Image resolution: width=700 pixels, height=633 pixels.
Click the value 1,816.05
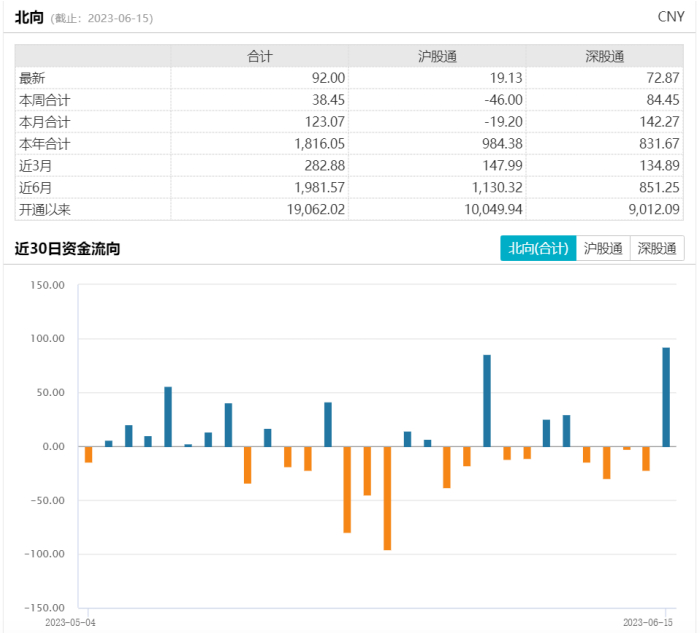tap(320, 144)
